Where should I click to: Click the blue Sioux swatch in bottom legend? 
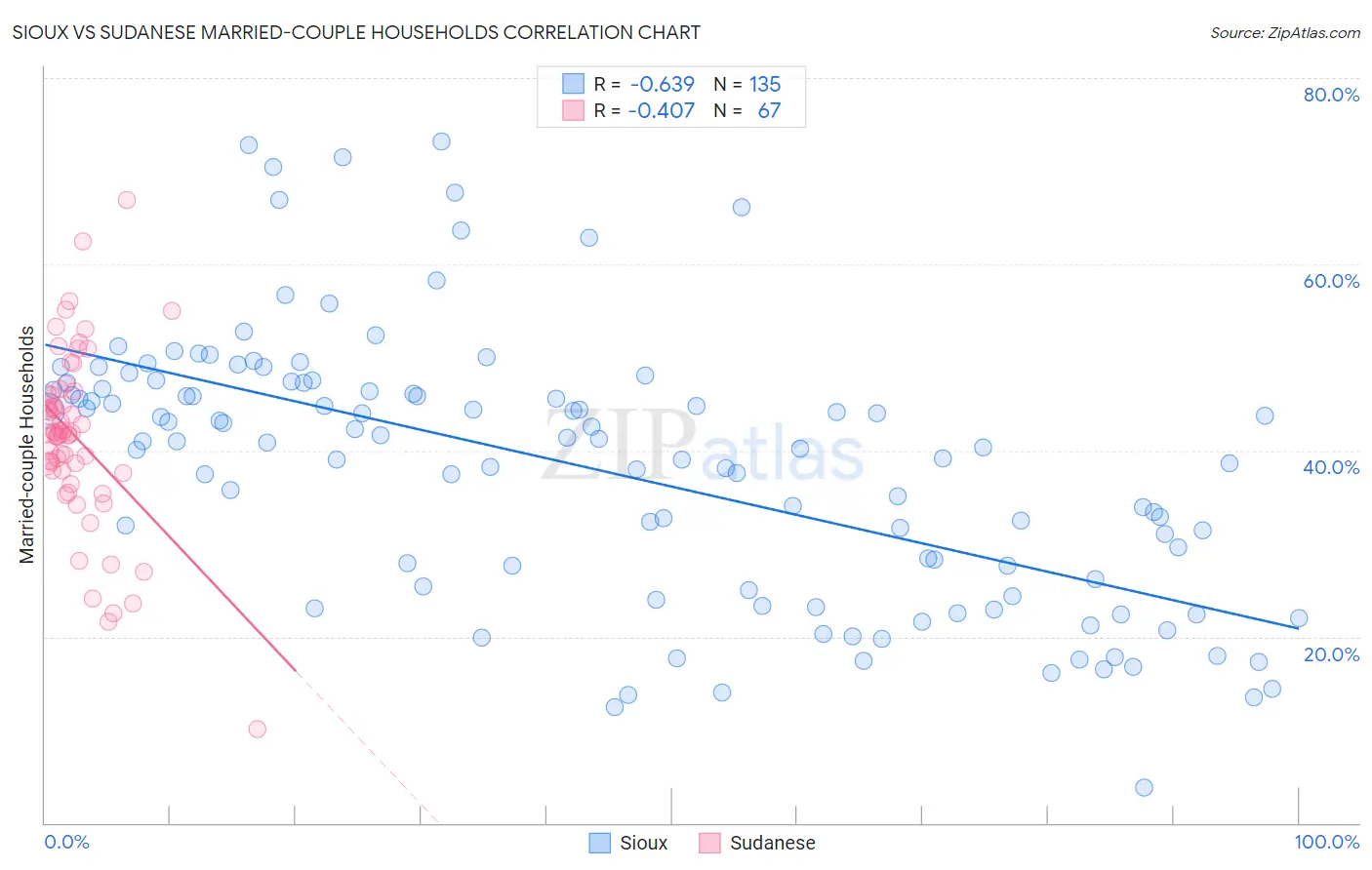600,843
